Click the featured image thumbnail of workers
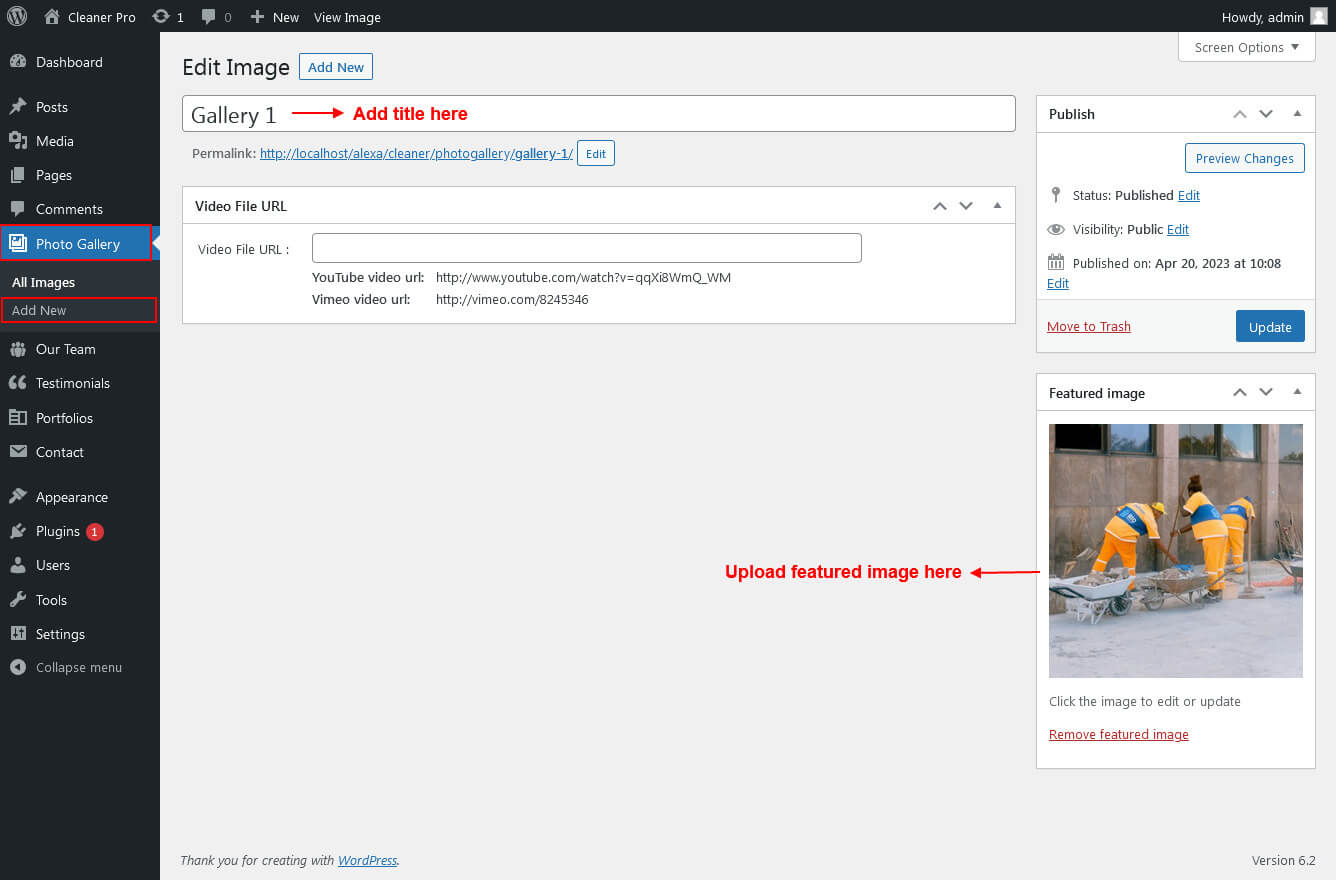Image resolution: width=1336 pixels, height=880 pixels. [1176, 551]
